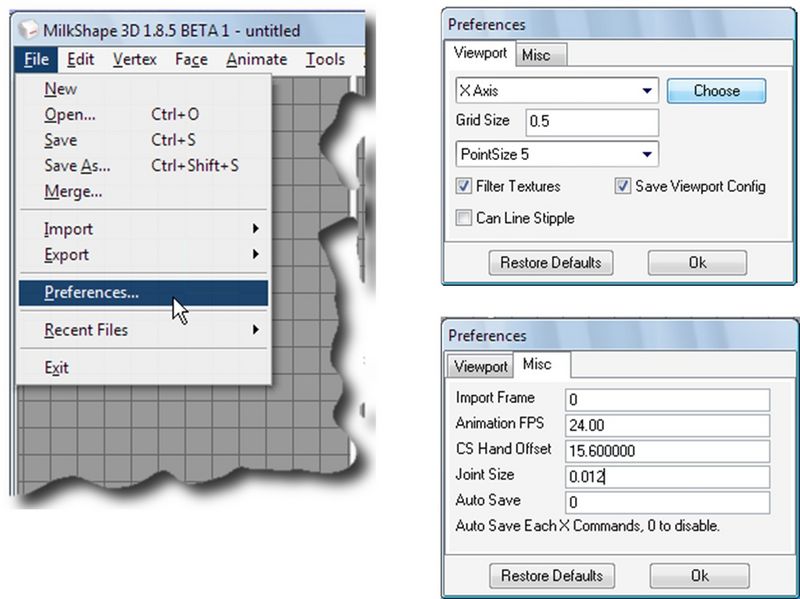Toggle the Save Viewport Config checkbox
The height and width of the screenshot is (599, 800).
coord(624,186)
